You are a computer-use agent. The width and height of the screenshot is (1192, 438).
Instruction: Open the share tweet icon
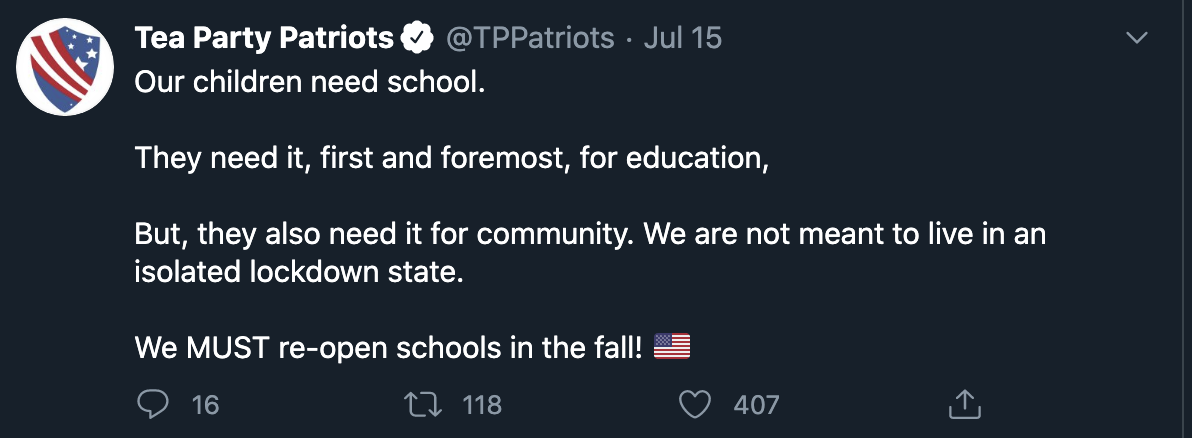pyautogui.click(x=965, y=404)
